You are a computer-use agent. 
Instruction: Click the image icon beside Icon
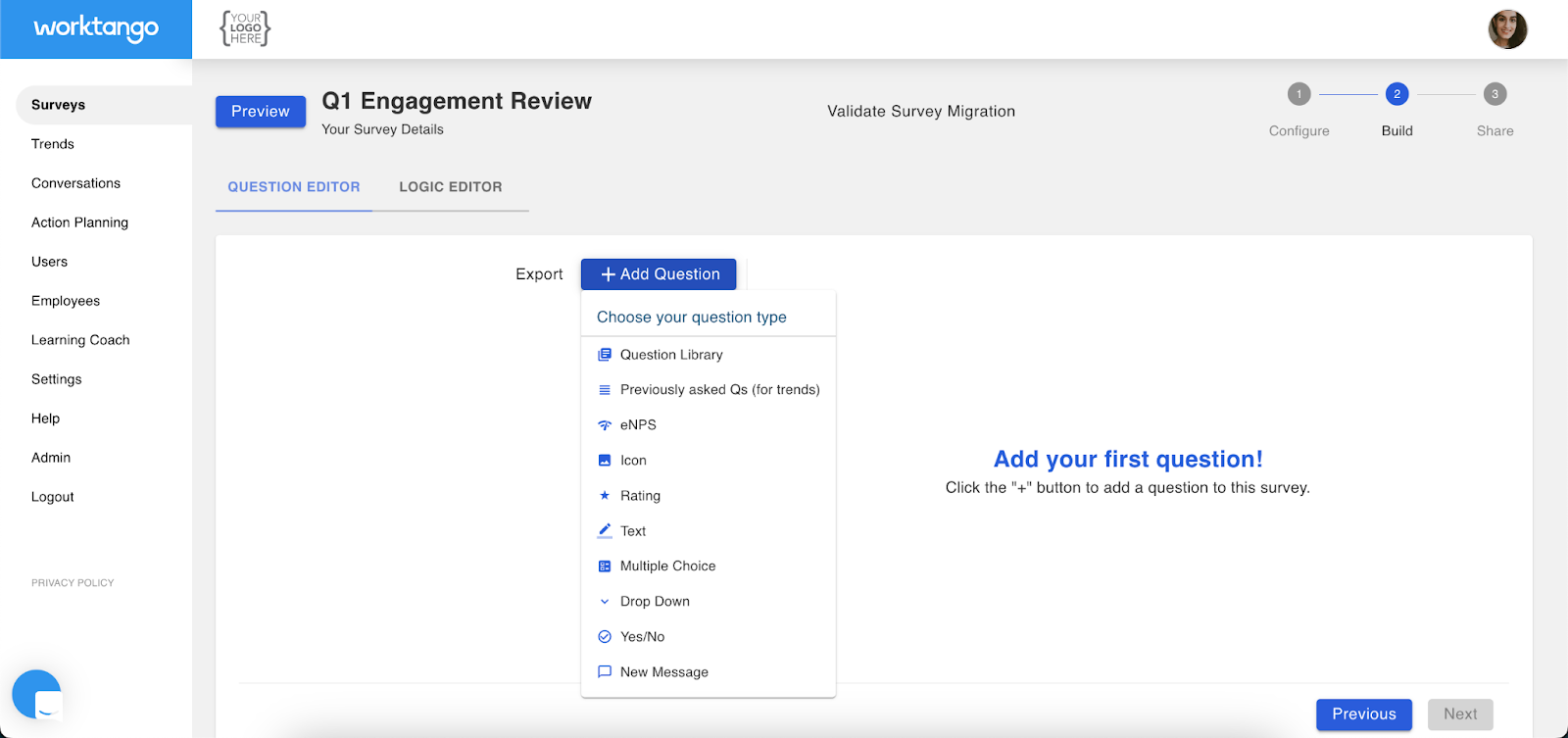pyautogui.click(x=605, y=461)
